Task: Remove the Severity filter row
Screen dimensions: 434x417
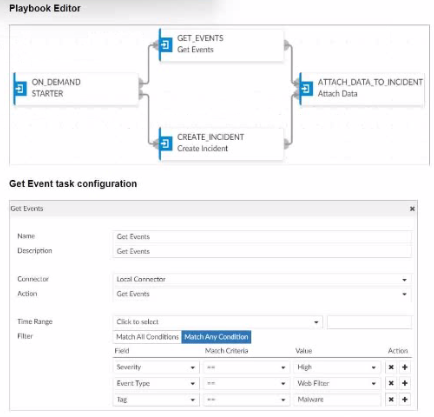Action: [x=391, y=367]
